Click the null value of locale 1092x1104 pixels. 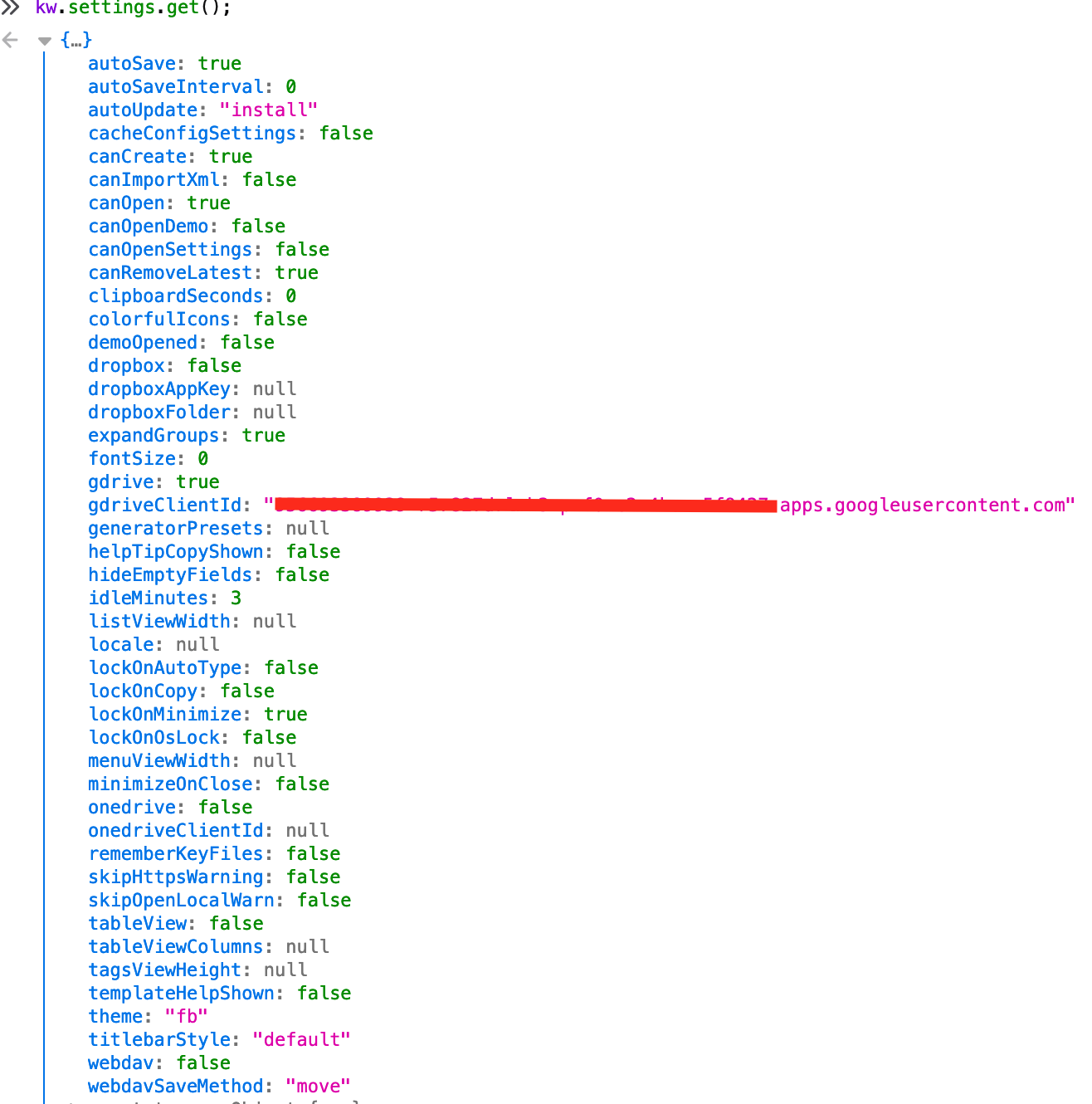tap(197, 644)
